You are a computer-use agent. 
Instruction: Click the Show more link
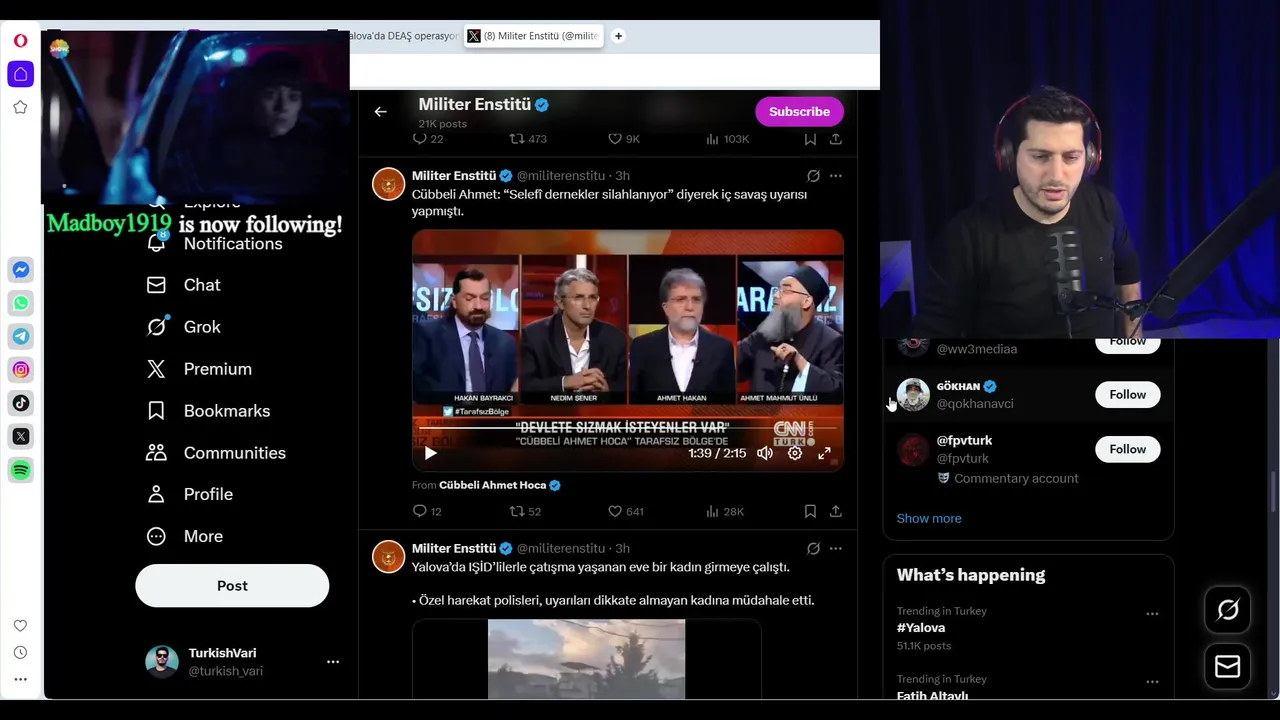[x=929, y=518]
